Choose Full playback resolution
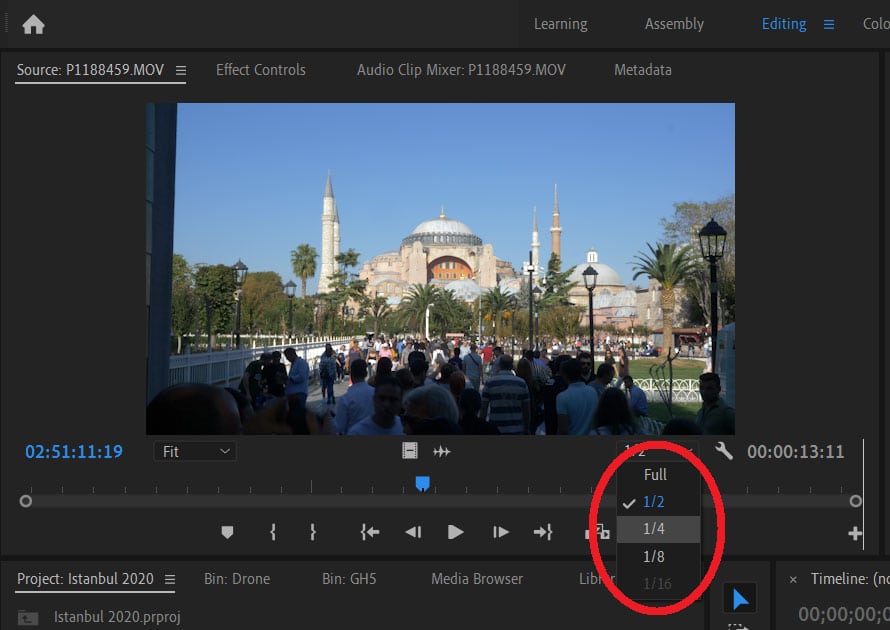 (658, 474)
